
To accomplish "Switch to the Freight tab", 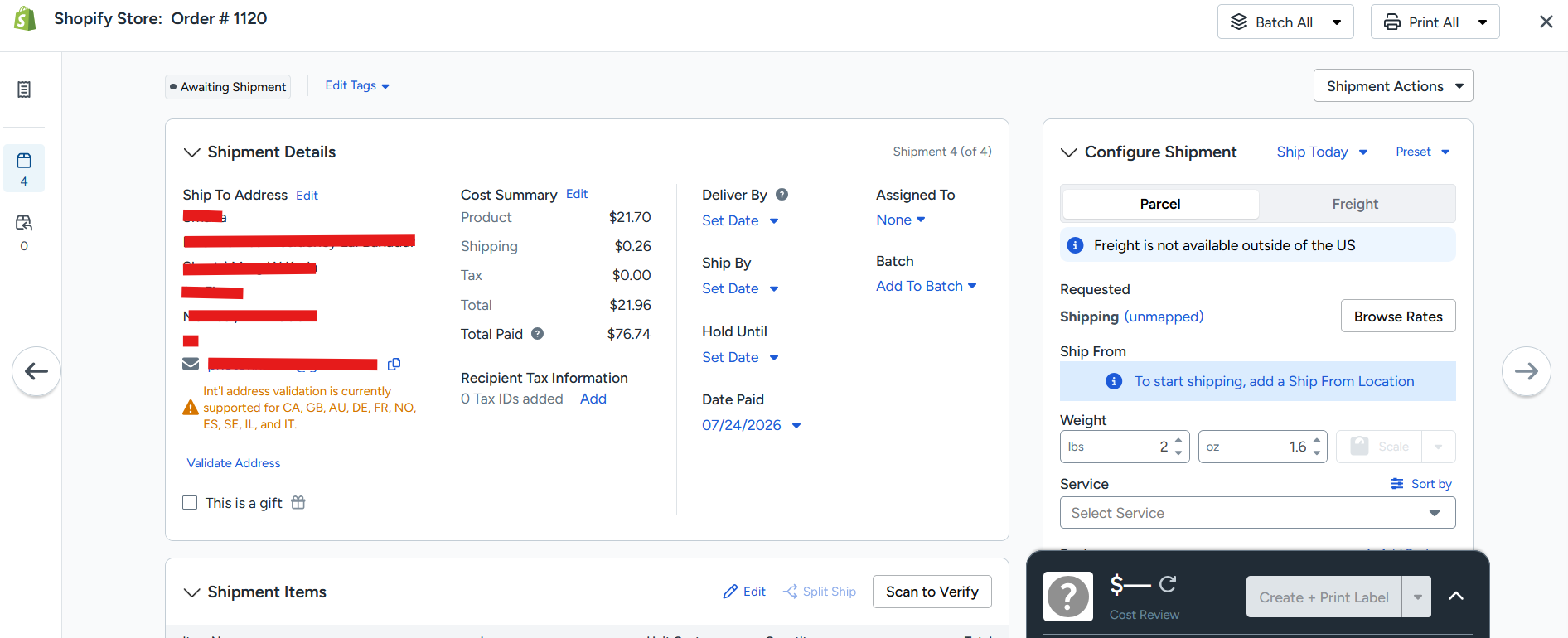I will click(x=1355, y=204).
